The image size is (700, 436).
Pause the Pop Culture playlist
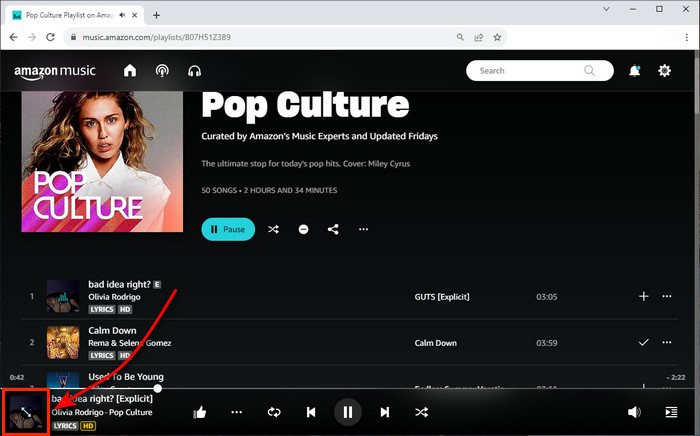[x=228, y=229]
